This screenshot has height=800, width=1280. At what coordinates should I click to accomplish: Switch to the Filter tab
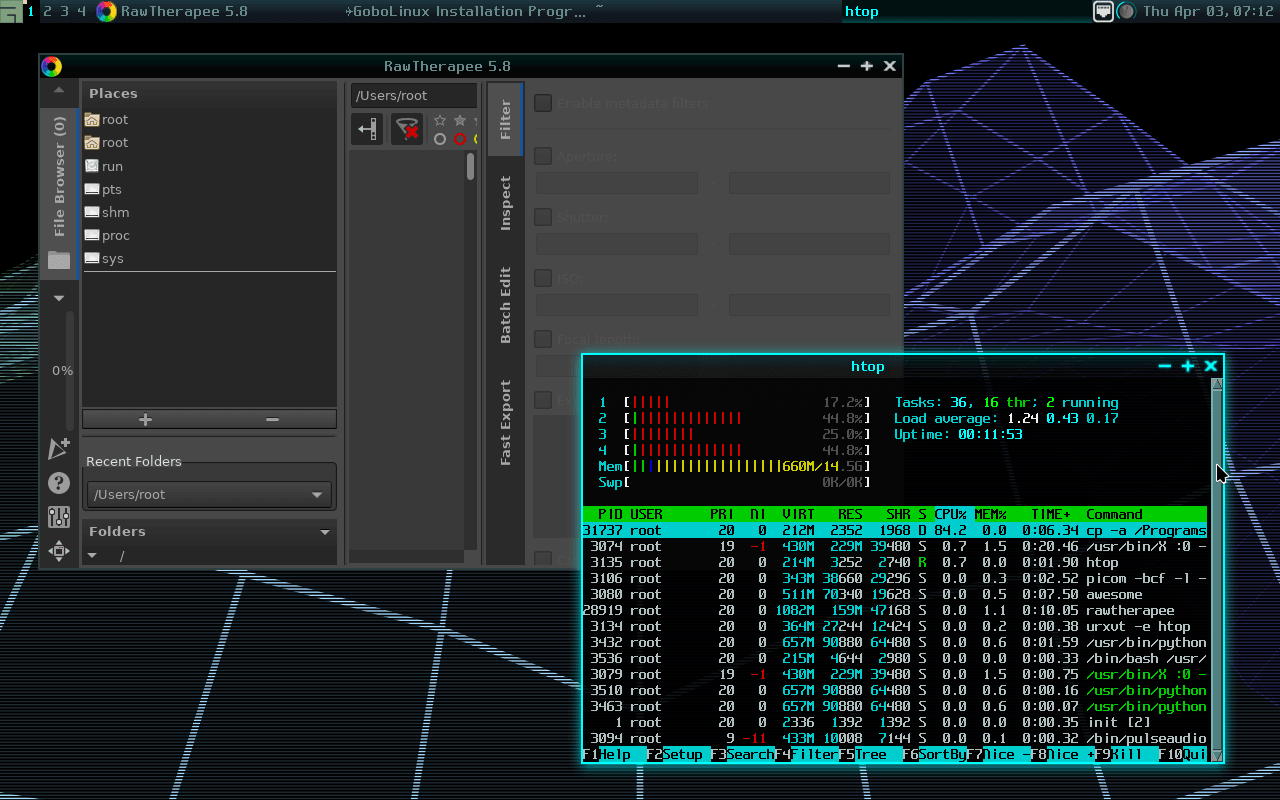[x=505, y=119]
